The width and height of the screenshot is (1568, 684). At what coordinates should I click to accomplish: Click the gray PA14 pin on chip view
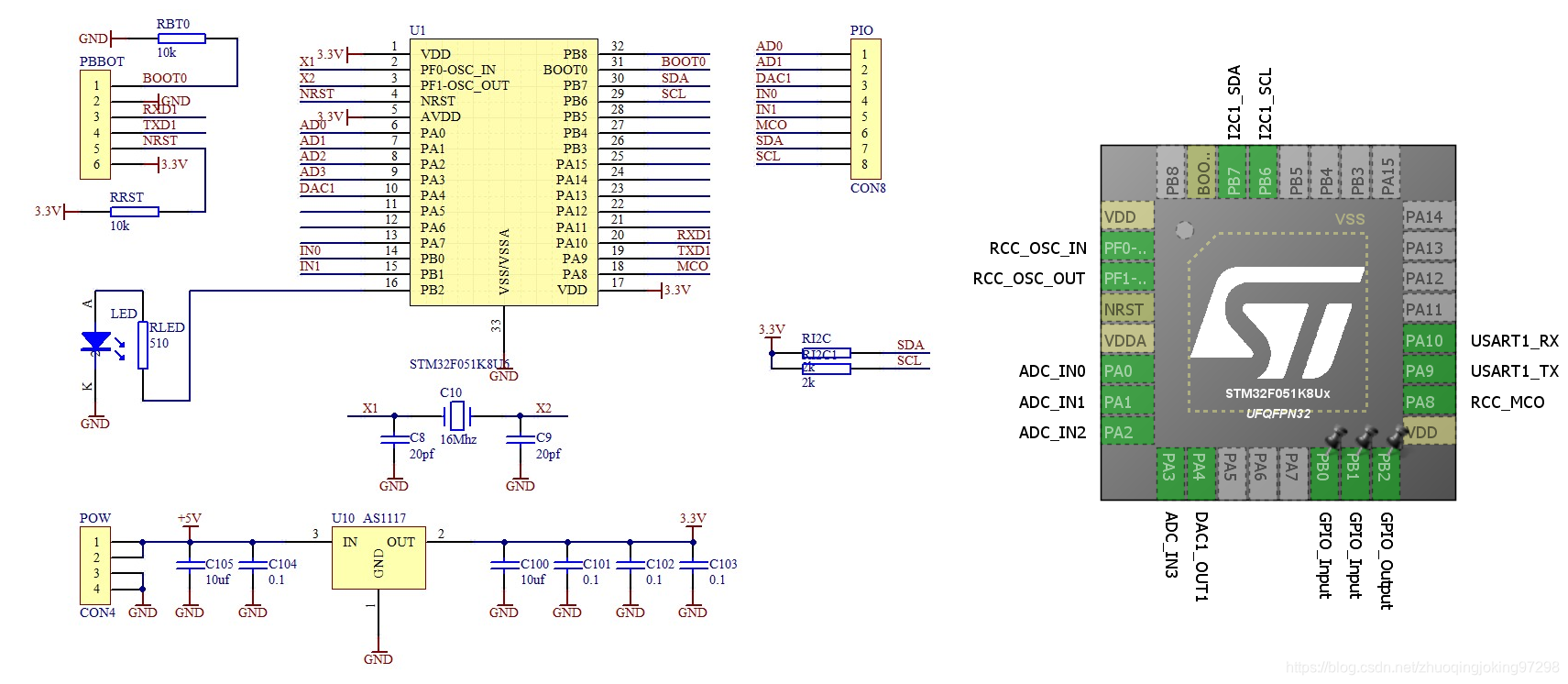click(x=1429, y=217)
